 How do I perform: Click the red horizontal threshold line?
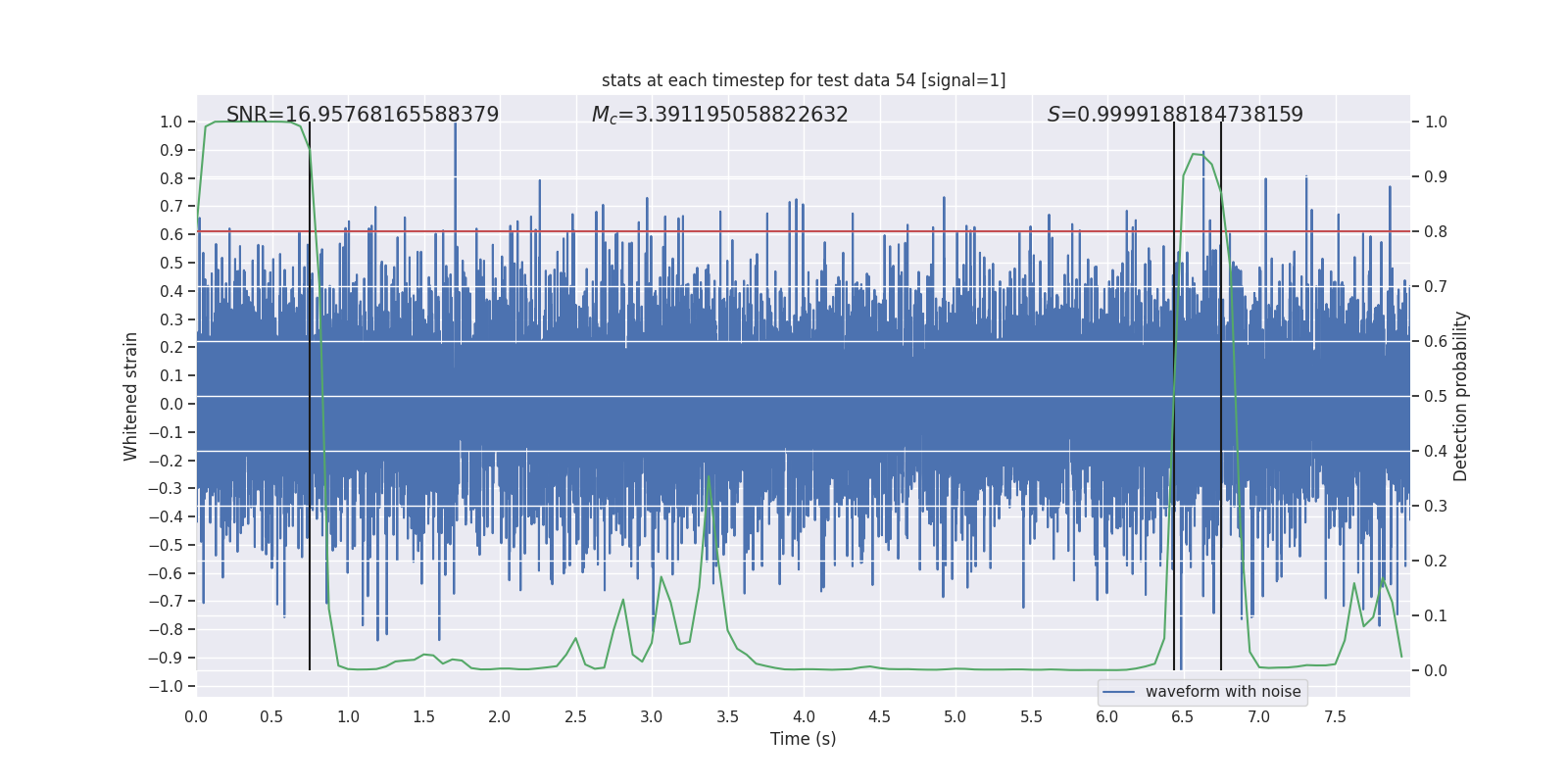(804, 231)
